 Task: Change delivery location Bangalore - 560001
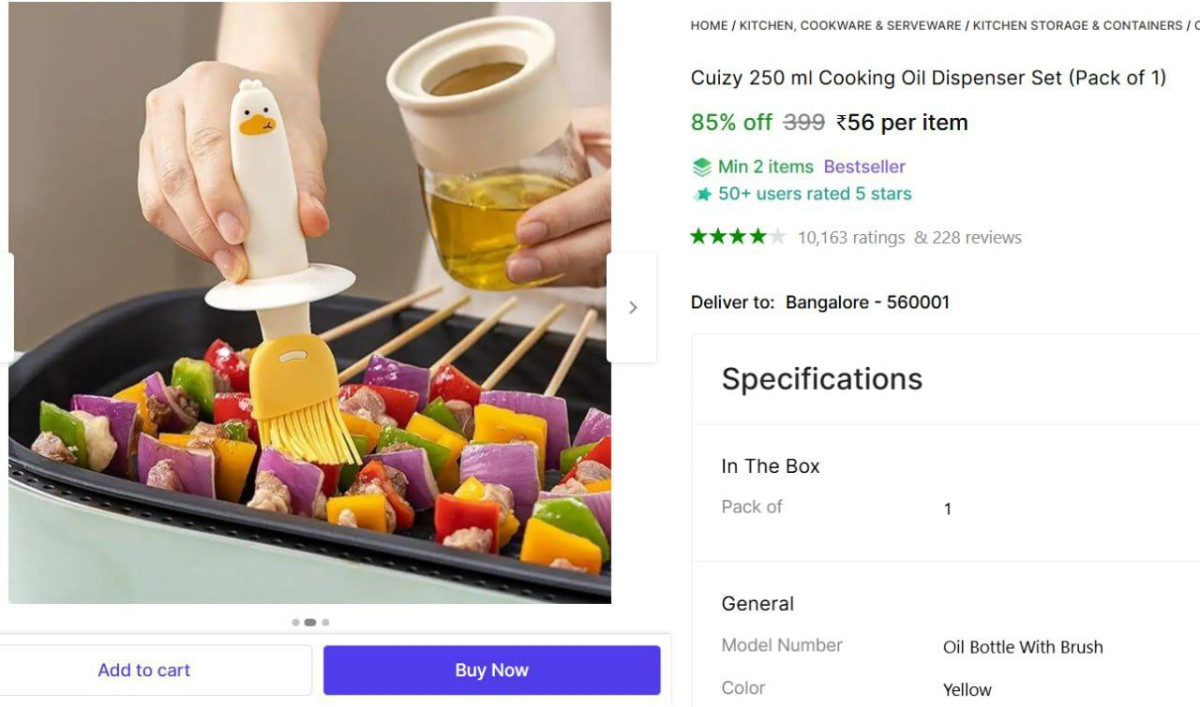[x=867, y=302]
